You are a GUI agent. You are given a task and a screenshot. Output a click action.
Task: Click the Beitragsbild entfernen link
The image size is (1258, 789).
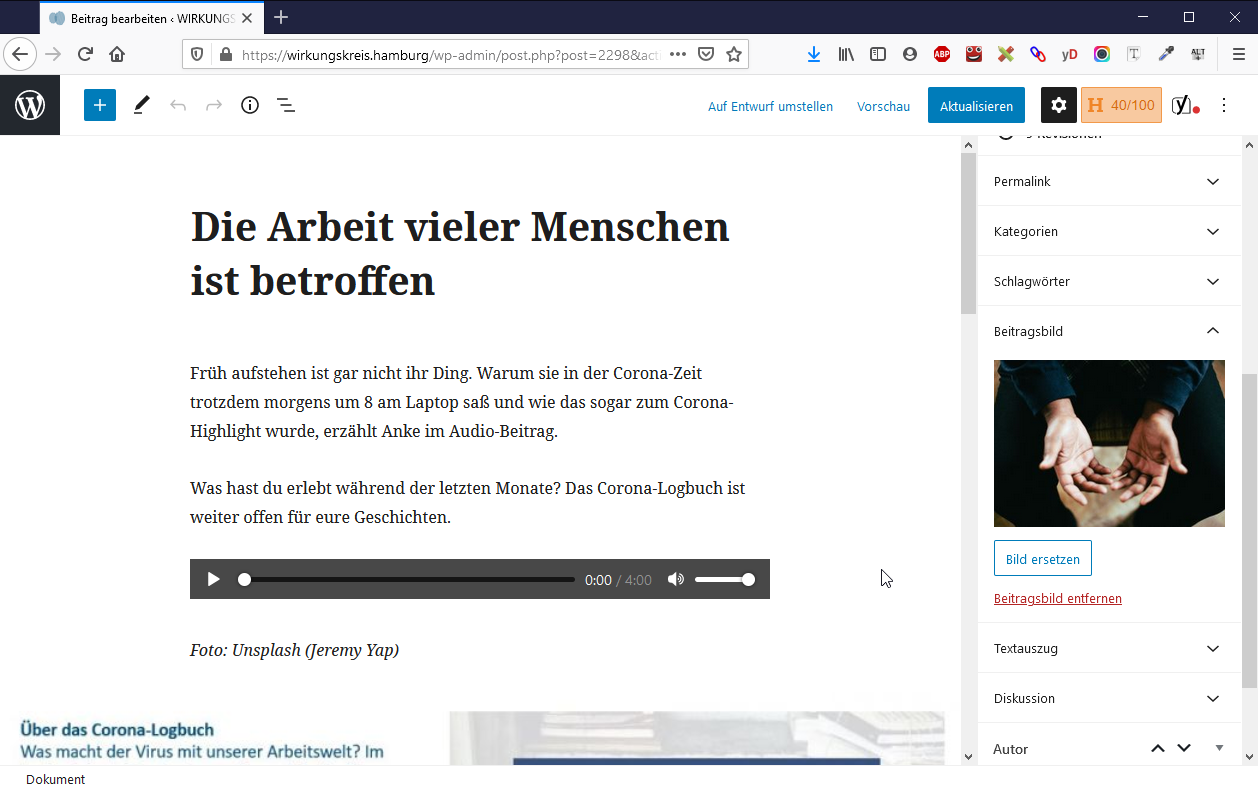point(1057,598)
